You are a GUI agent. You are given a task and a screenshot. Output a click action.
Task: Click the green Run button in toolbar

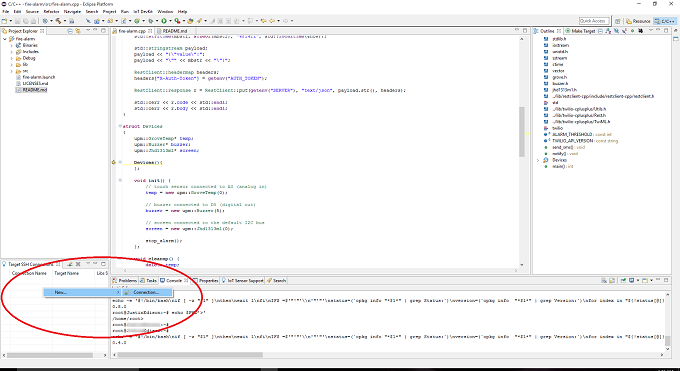[164, 21]
